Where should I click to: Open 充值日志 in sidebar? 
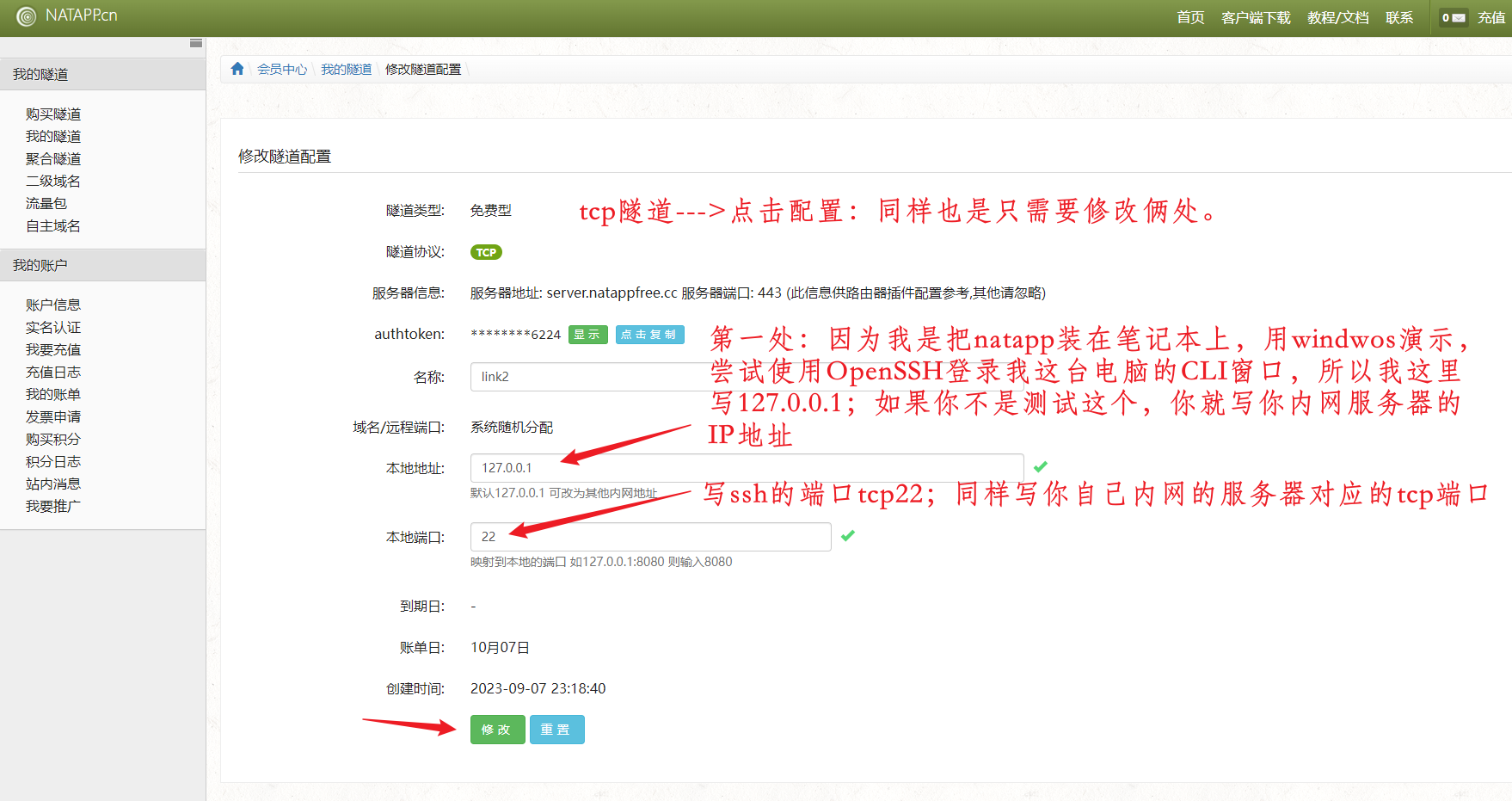coord(53,372)
